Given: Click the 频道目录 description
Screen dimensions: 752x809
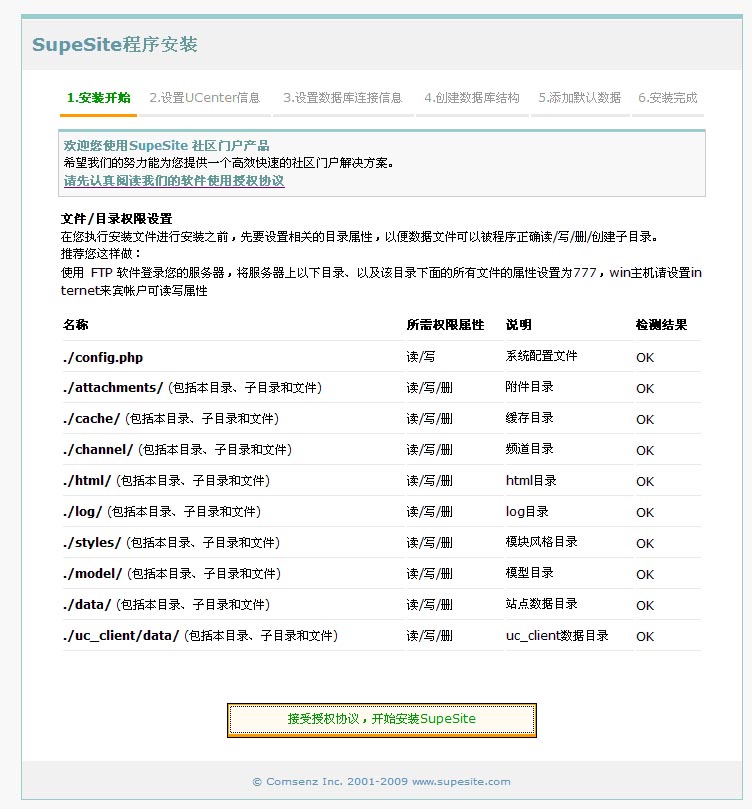Looking at the screenshot, I should coord(530,448).
